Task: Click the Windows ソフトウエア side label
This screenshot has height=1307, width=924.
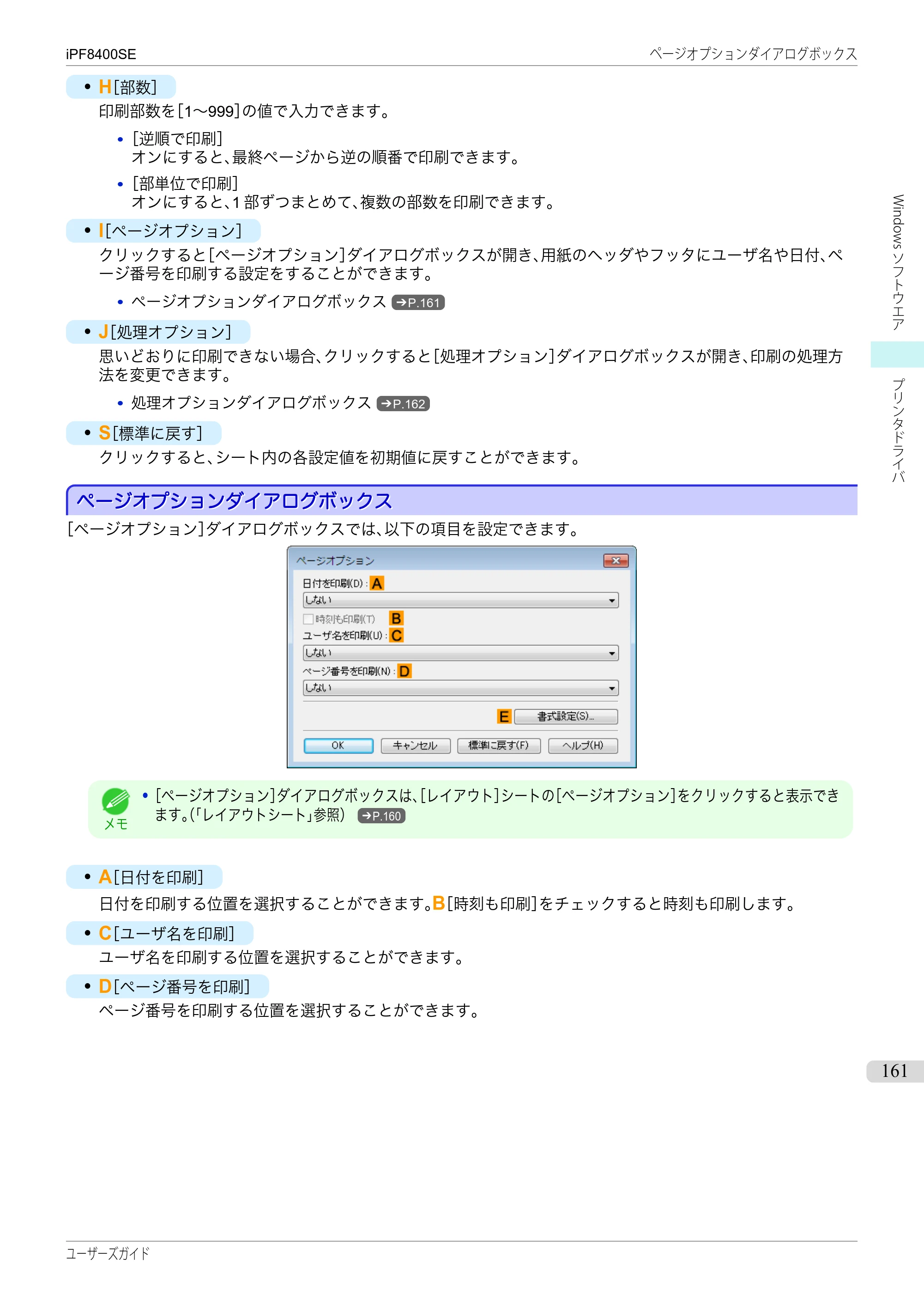Action: tap(898, 262)
